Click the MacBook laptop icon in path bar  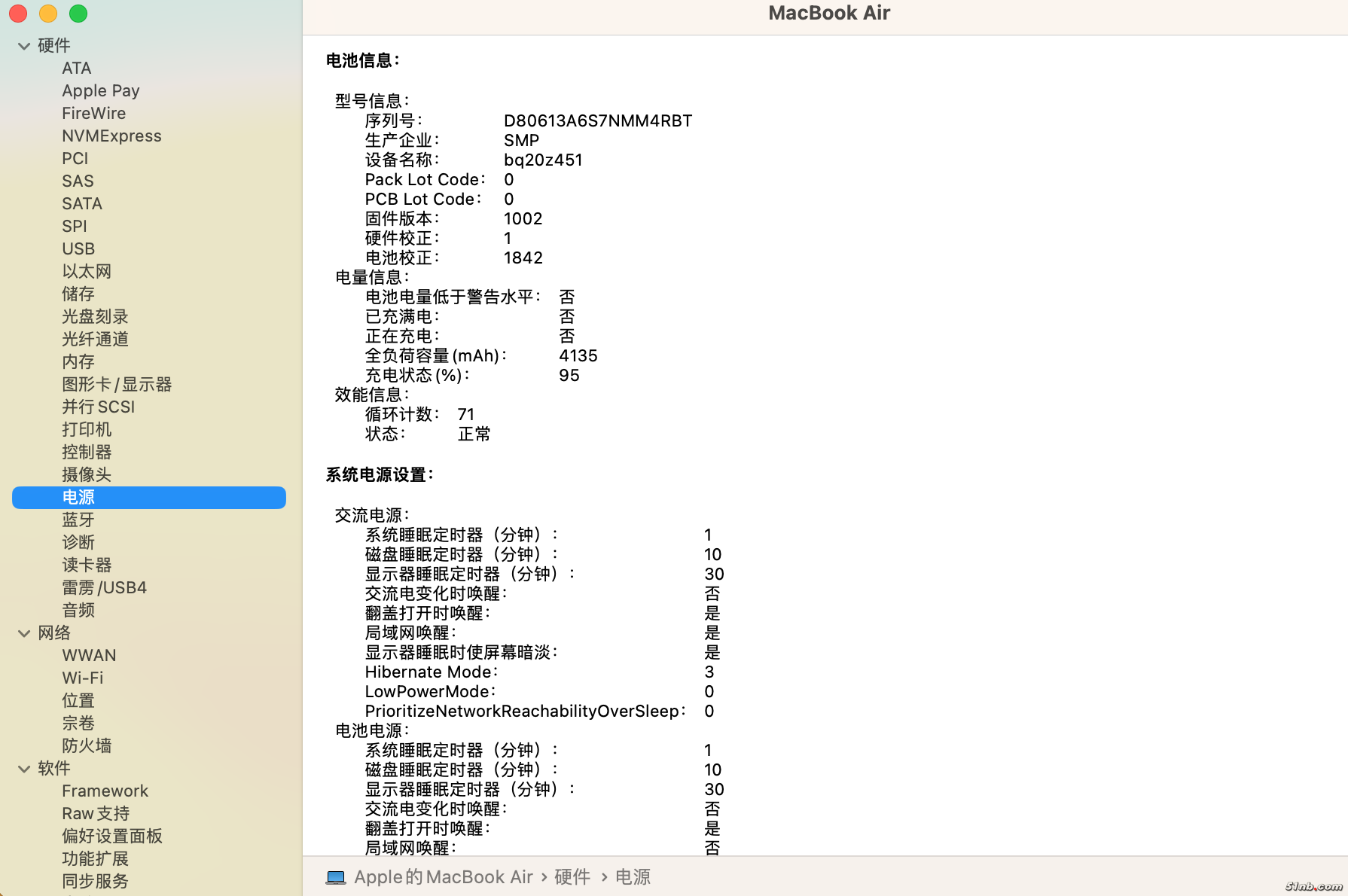point(336,877)
